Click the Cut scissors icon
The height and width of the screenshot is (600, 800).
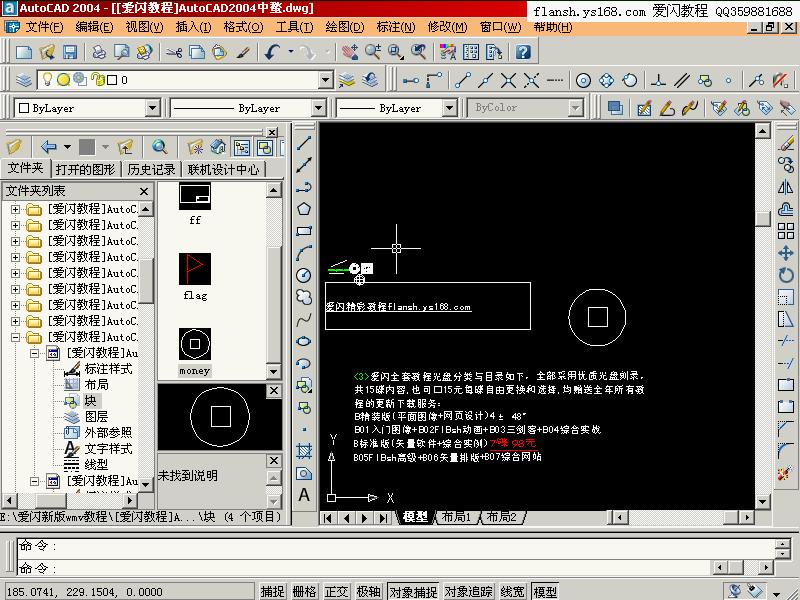point(174,52)
